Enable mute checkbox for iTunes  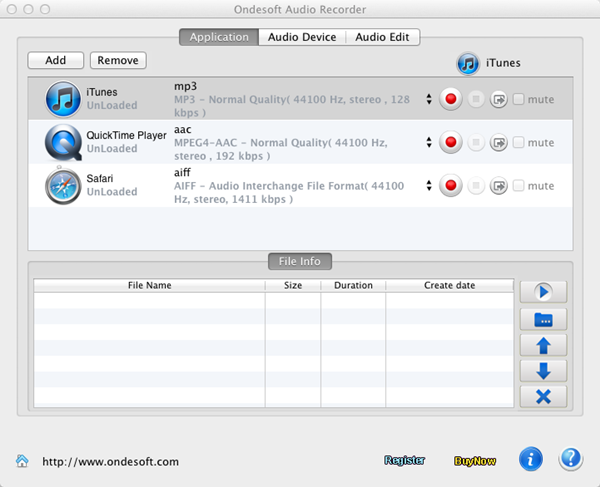coord(518,99)
